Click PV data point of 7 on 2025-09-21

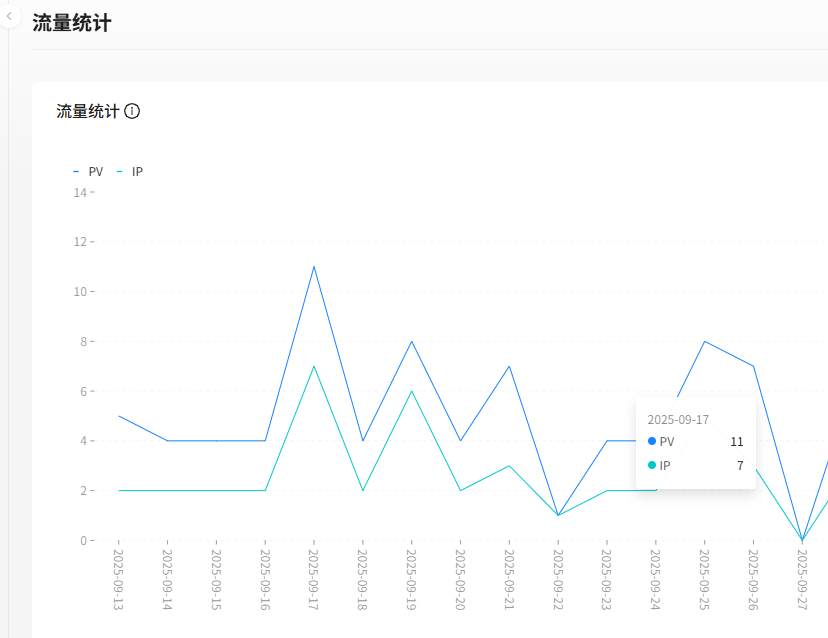point(509,366)
